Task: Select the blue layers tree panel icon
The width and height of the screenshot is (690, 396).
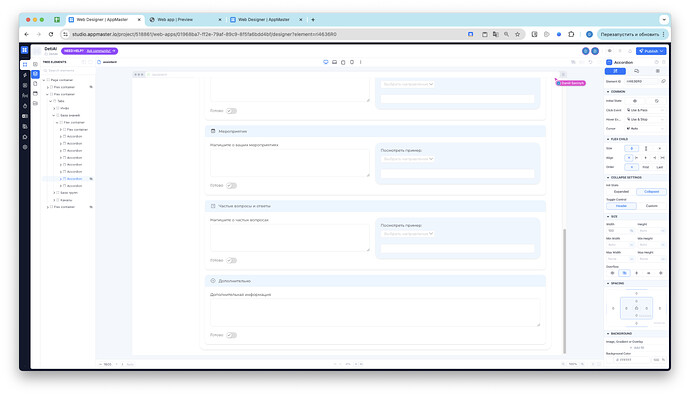Action: tap(36, 74)
